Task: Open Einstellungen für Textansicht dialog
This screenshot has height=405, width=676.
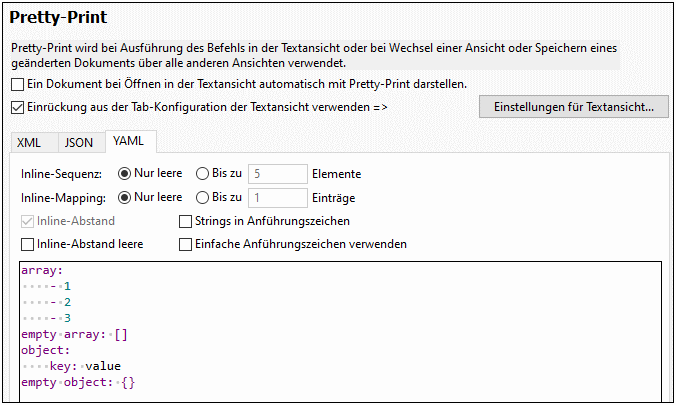Action: click(574, 106)
